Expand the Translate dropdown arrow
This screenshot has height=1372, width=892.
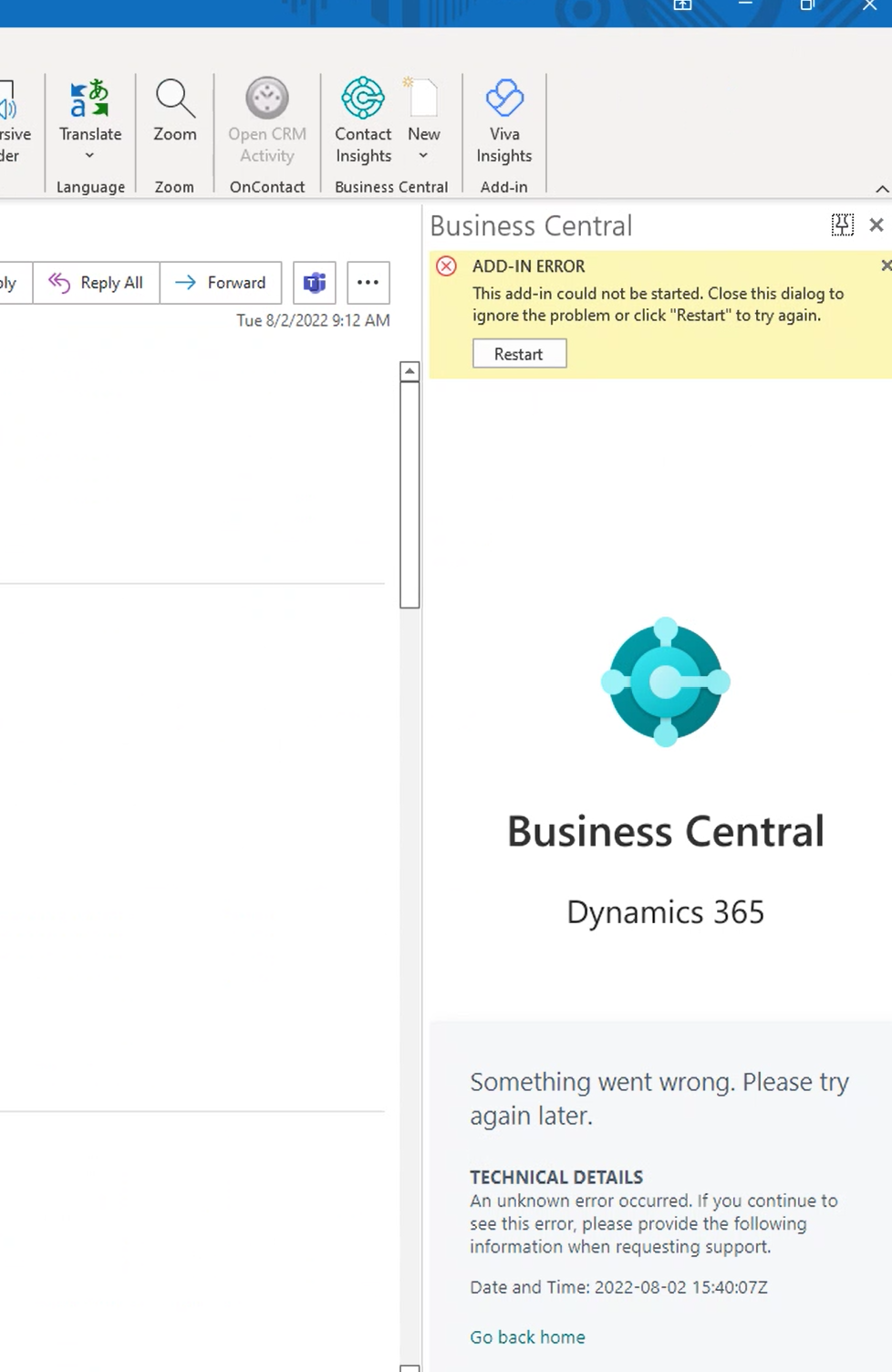point(89,156)
